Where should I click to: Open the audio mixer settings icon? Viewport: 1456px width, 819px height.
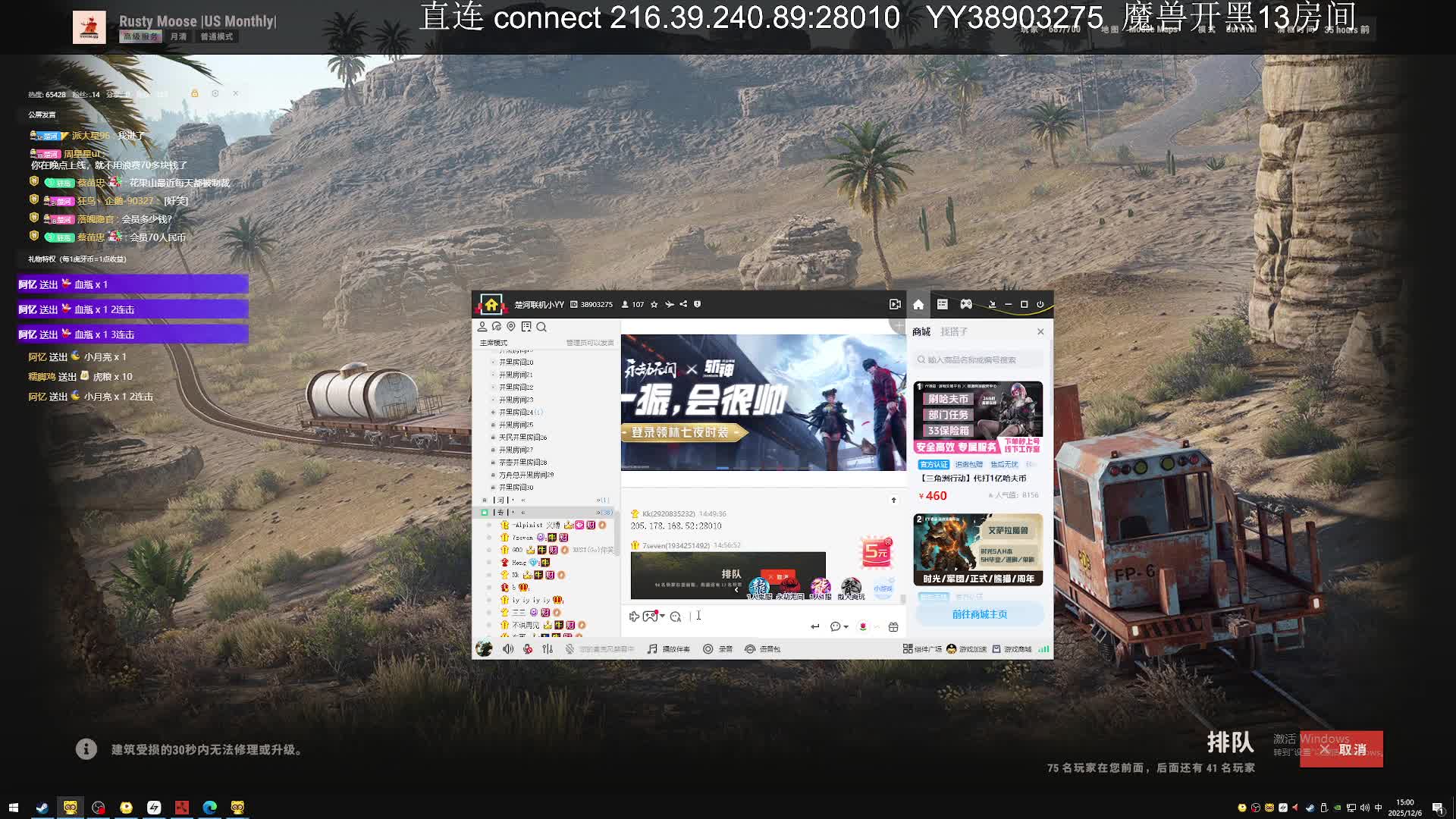coord(548,649)
